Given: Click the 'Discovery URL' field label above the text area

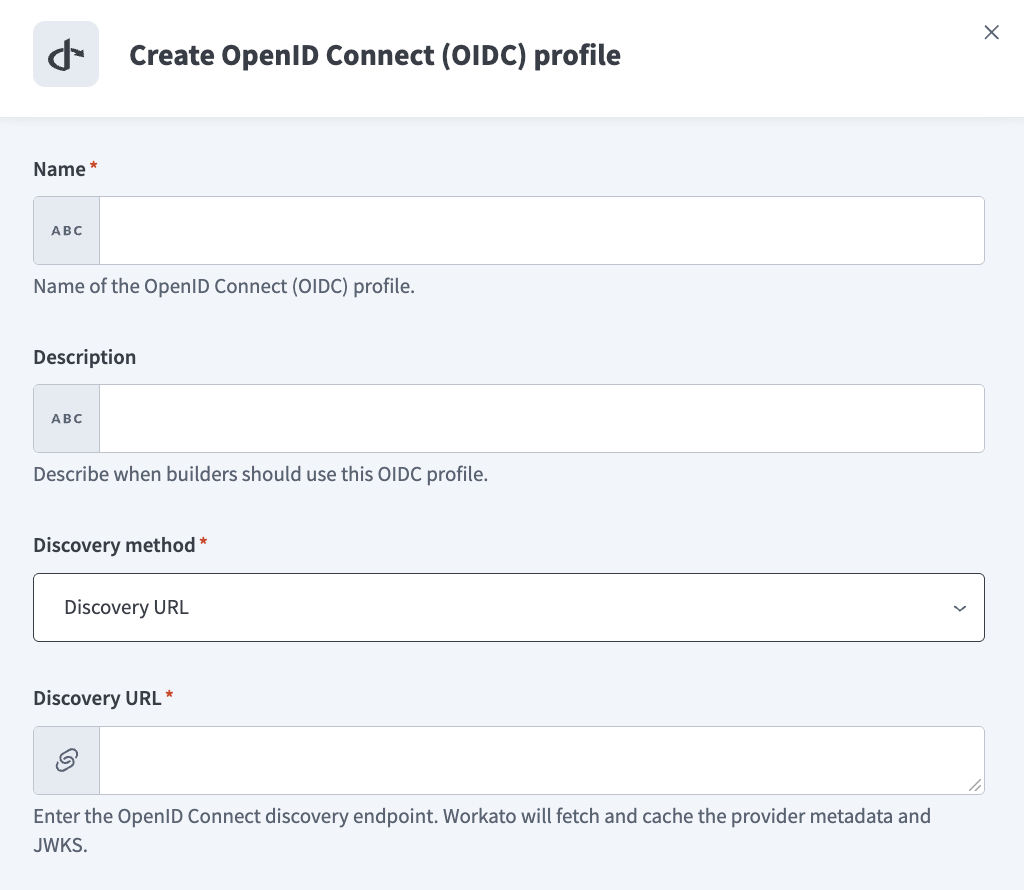Looking at the screenshot, I should (97, 698).
